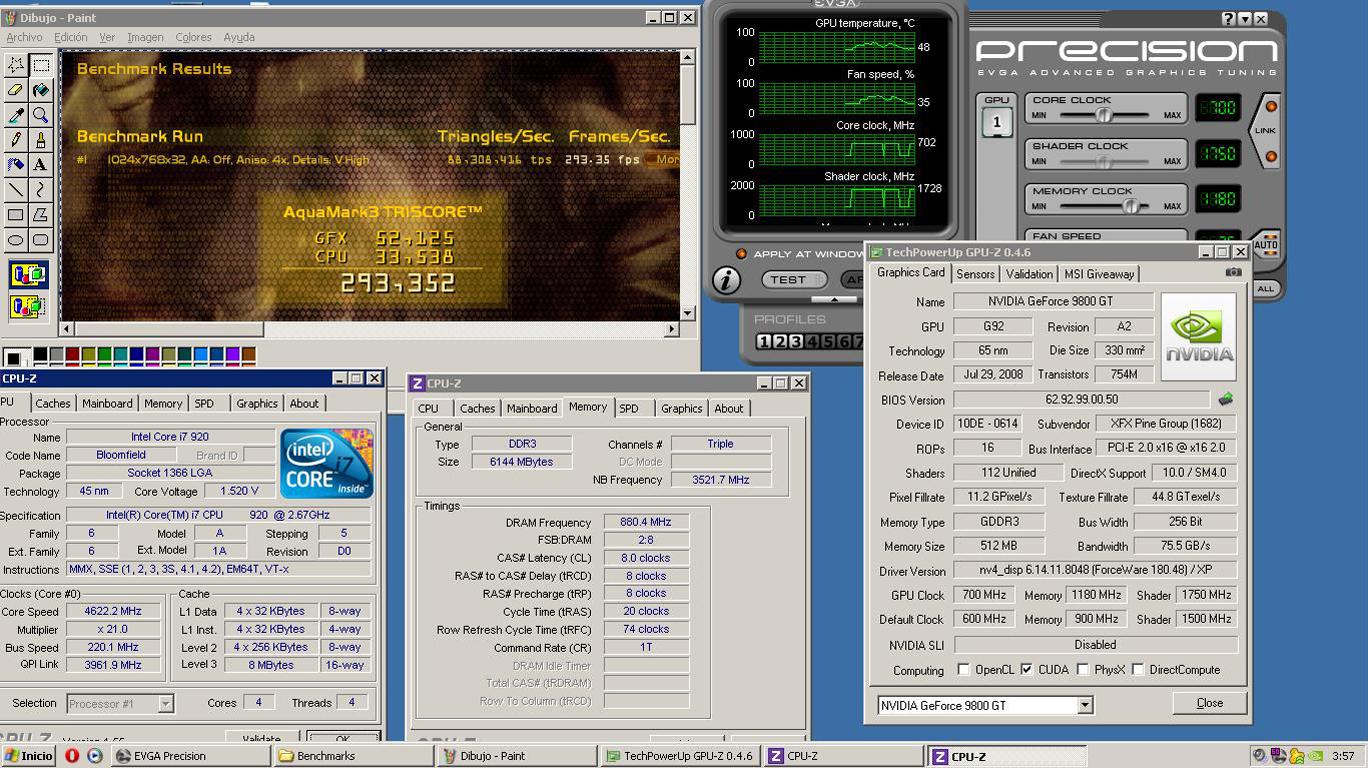Image resolution: width=1368 pixels, height=768 pixels.
Task: Click the ALL button in Precision
Action: (x=1266, y=288)
